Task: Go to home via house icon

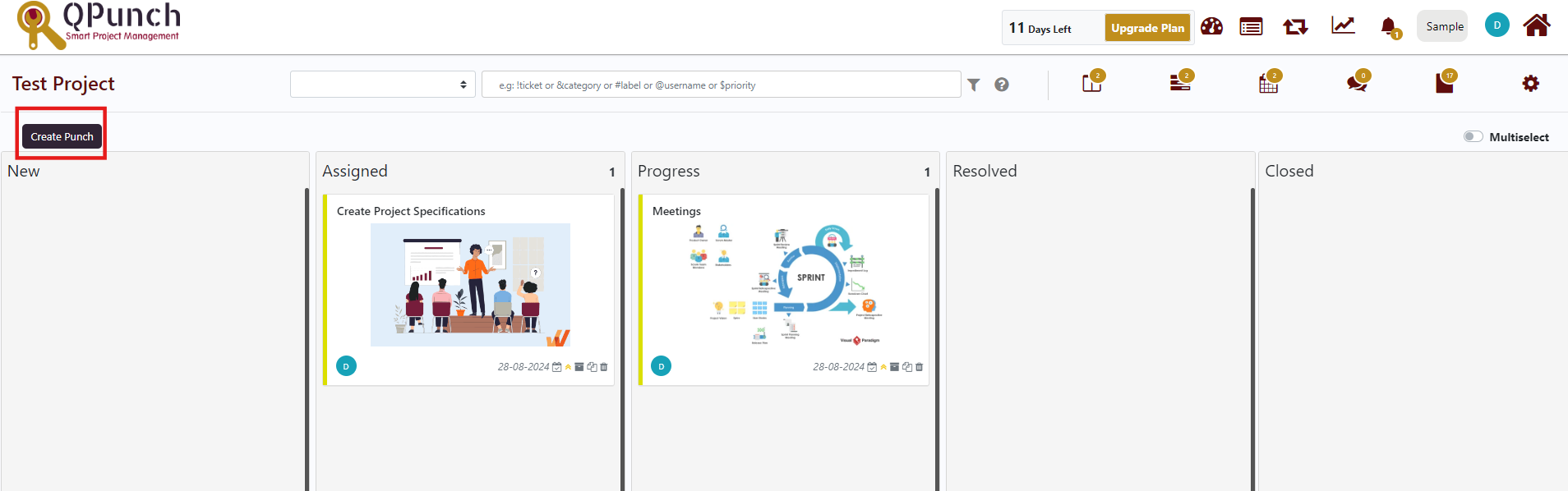Action: pos(1536,25)
